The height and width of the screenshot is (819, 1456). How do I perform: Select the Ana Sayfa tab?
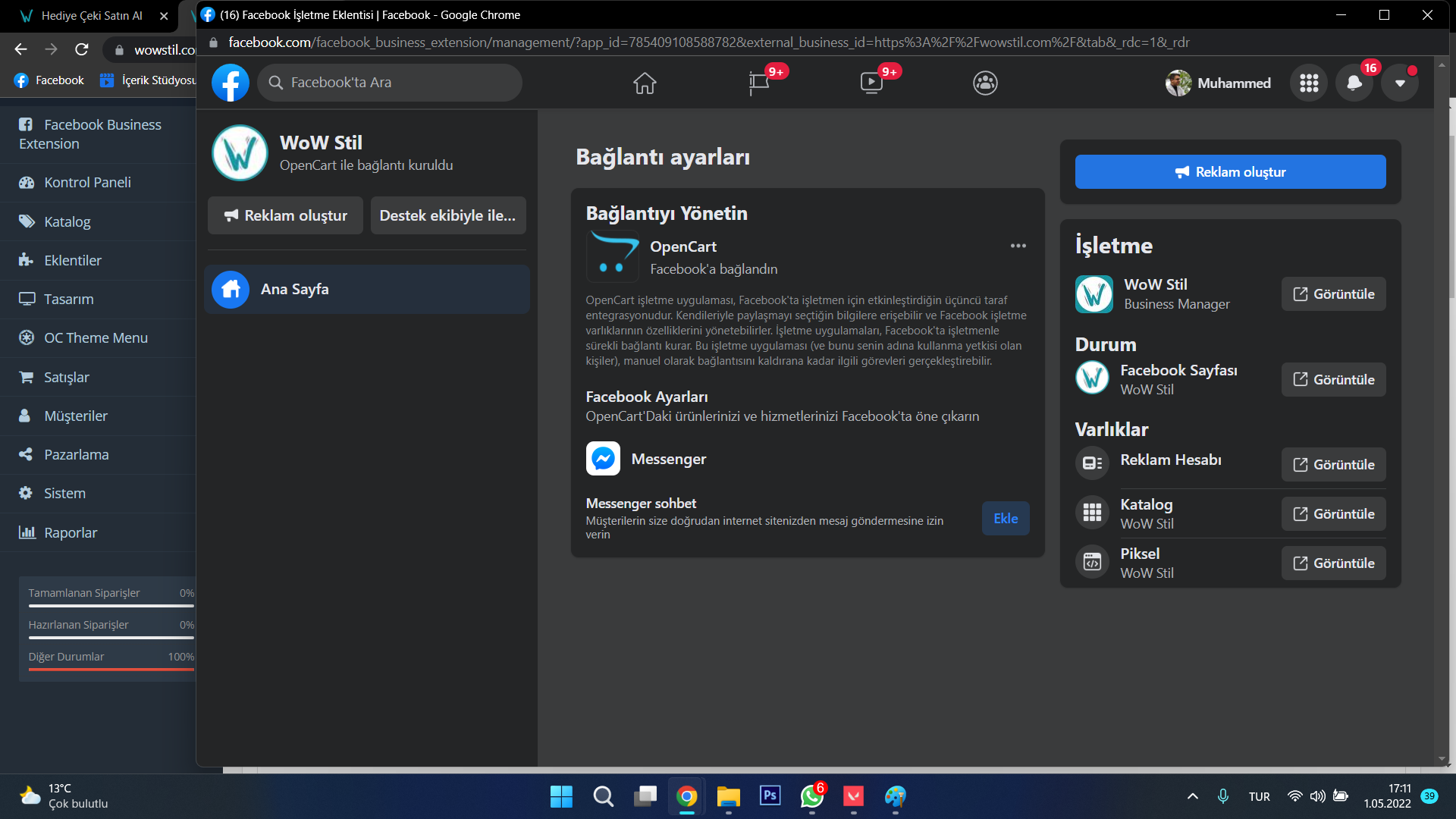click(367, 289)
